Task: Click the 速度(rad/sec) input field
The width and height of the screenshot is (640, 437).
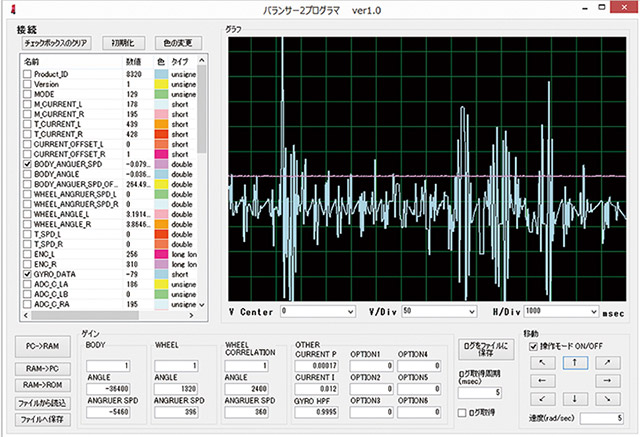Action: [x=602, y=418]
